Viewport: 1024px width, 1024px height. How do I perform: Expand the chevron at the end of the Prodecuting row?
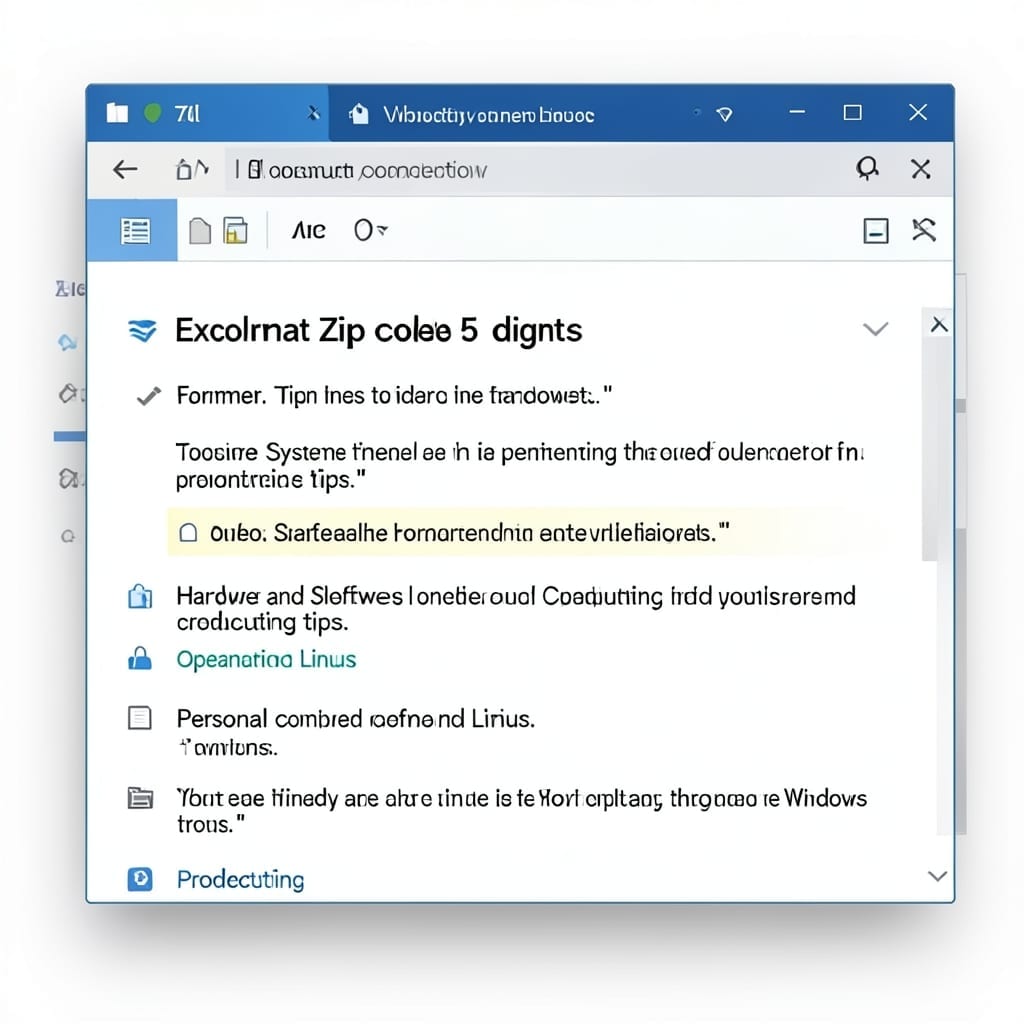click(937, 876)
